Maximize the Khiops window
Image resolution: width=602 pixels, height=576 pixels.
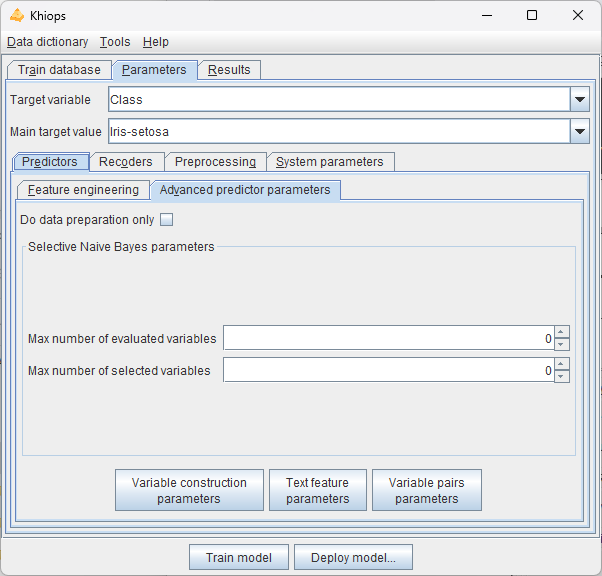tap(532, 15)
